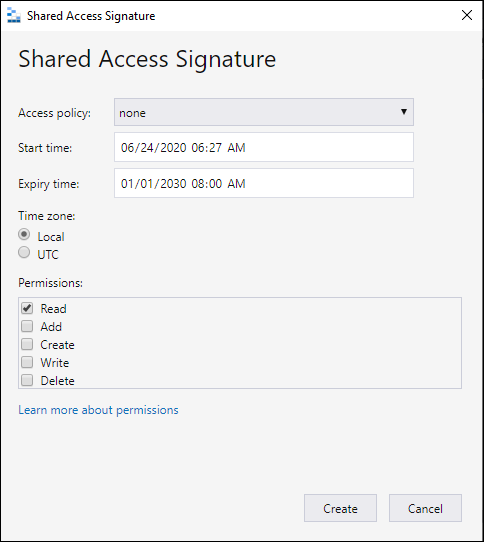Click the UTC label text
This screenshot has width=484, height=542.
pyautogui.click(x=48, y=255)
